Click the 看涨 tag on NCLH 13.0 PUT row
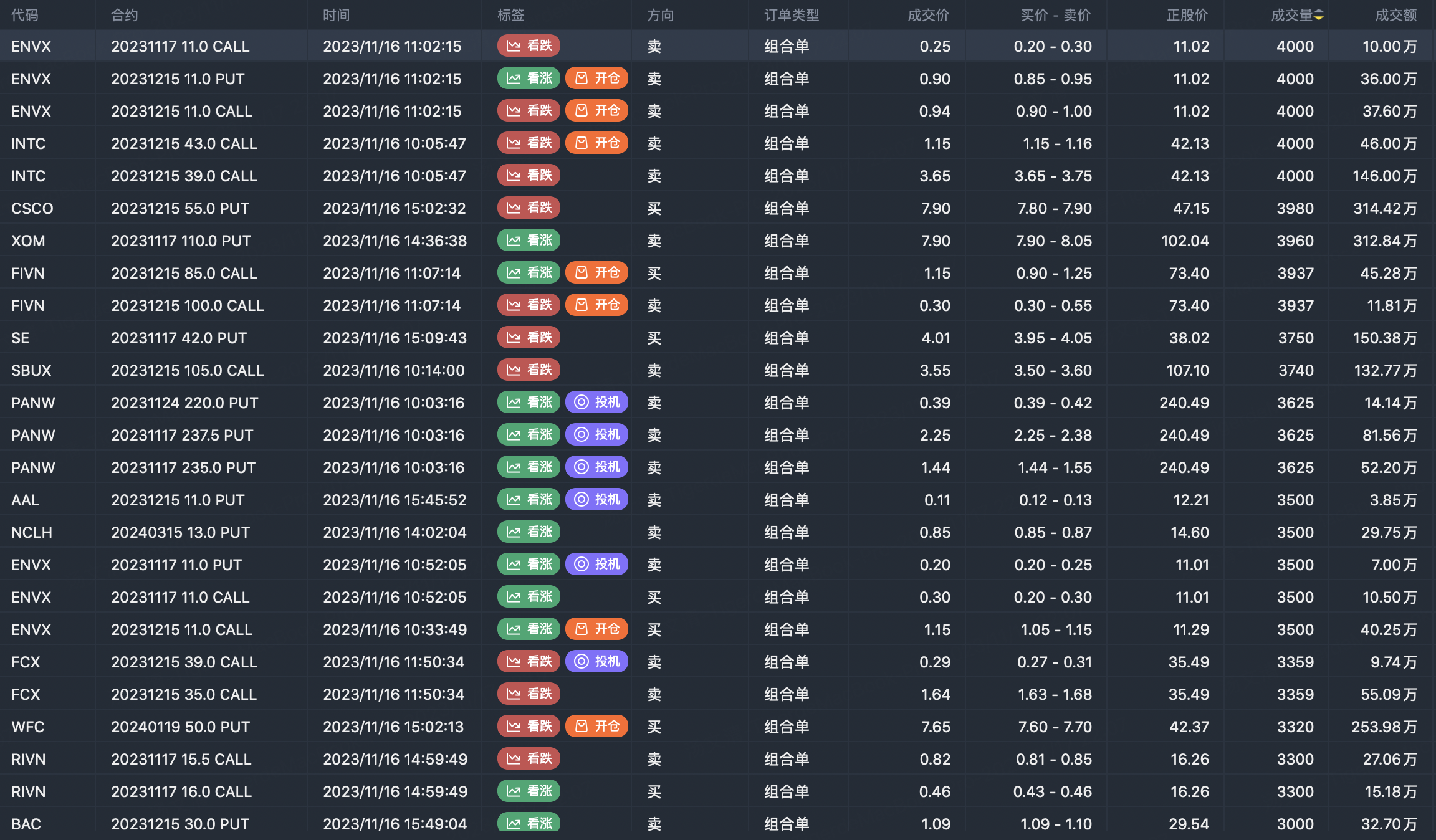The width and height of the screenshot is (1436, 840). (x=529, y=532)
